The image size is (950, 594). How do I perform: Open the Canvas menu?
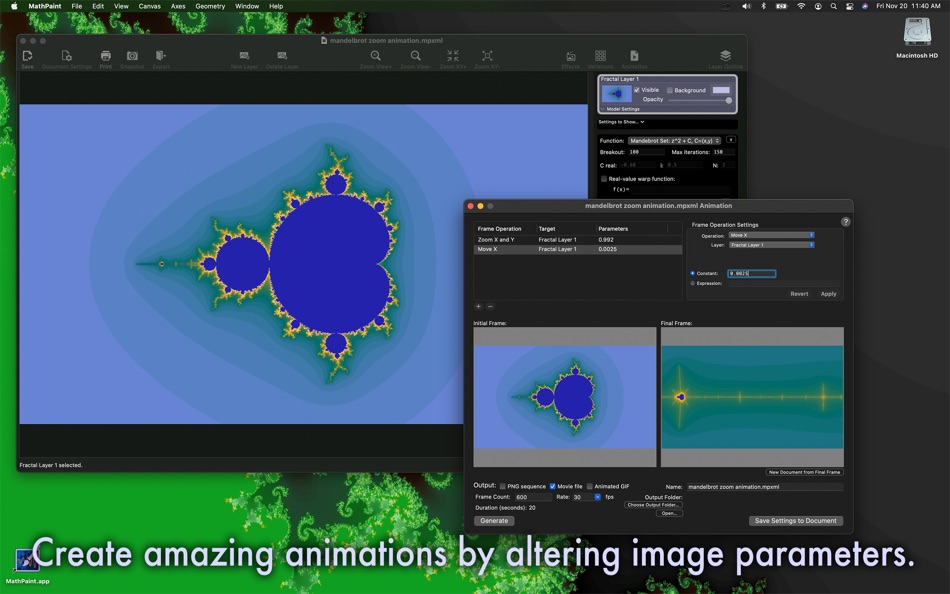click(x=150, y=6)
